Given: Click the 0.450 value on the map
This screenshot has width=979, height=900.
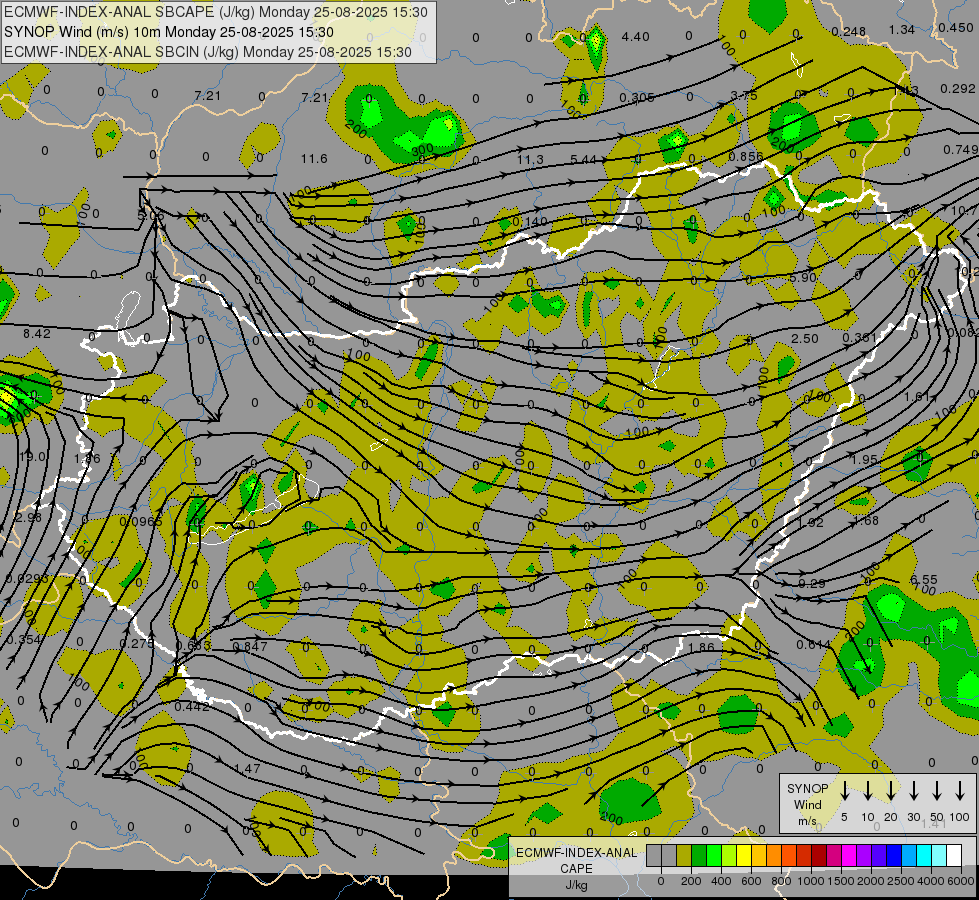Looking at the screenshot, I should pyautogui.click(x=955, y=27).
